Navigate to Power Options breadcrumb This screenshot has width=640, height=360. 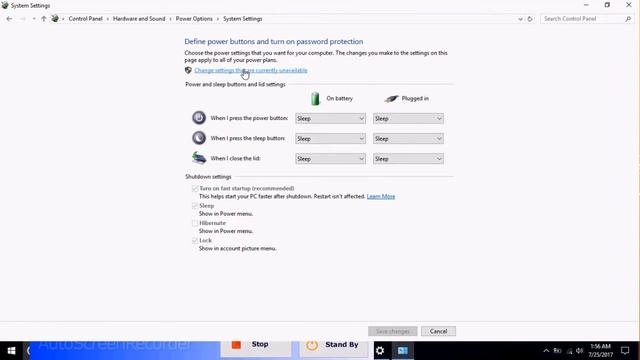tap(194, 19)
